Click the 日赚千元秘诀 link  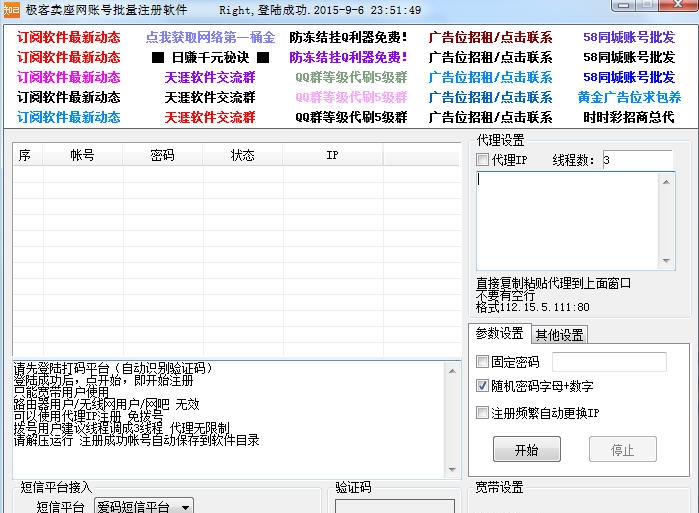coord(210,57)
